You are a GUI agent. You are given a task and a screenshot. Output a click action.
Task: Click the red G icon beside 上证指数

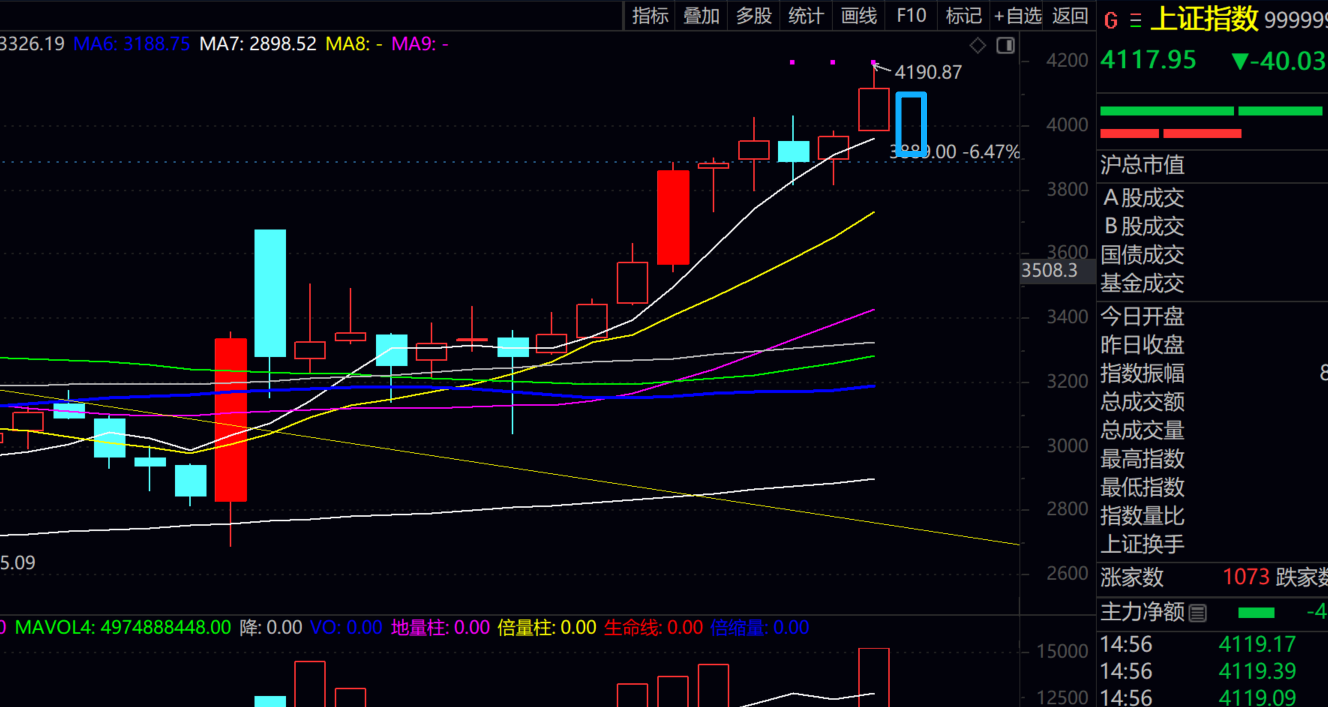point(1109,20)
